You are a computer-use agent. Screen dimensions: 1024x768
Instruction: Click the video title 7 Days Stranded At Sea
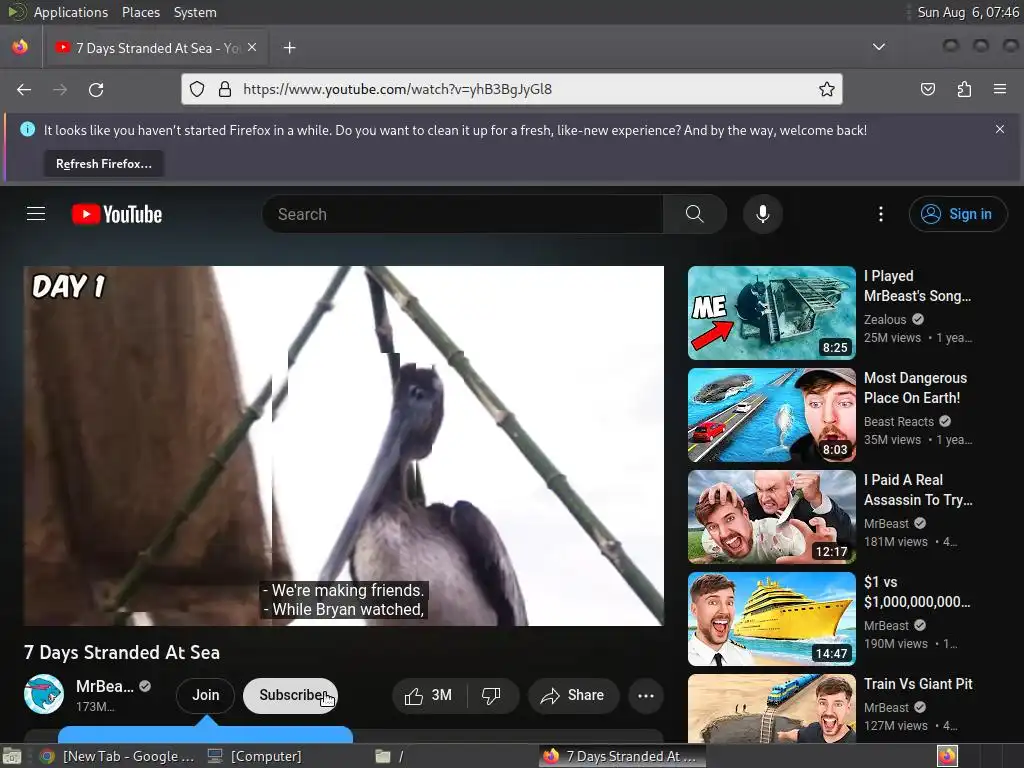(122, 652)
